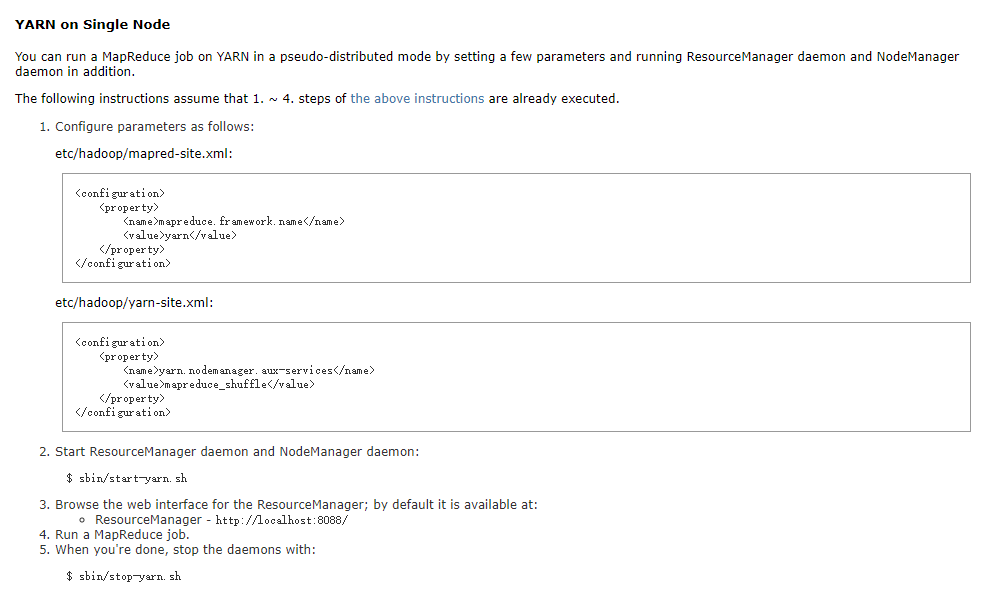
Task: Click the sbin/stop-yarn.sh command
Action: click(123, 576)
